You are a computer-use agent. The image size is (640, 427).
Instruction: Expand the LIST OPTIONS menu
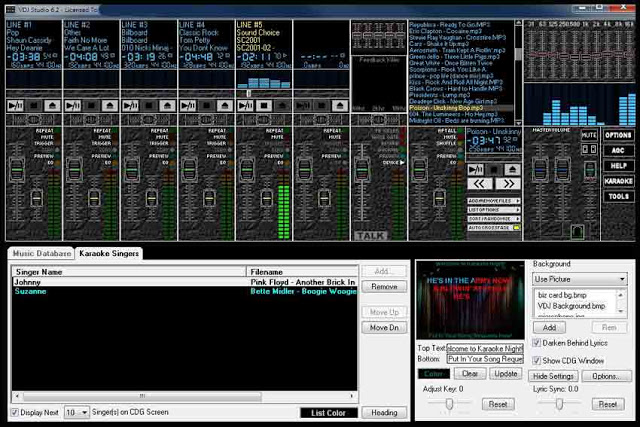click(494, 210)
